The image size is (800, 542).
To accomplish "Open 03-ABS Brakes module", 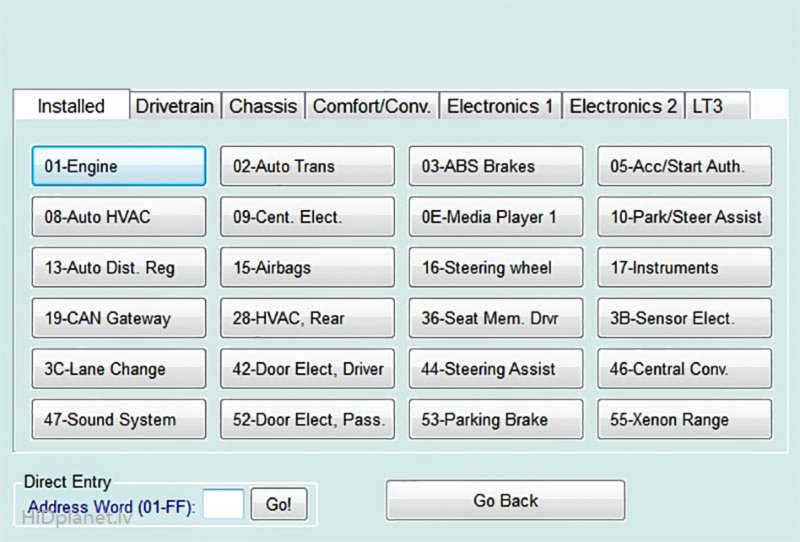I will (x=495, y=166).
